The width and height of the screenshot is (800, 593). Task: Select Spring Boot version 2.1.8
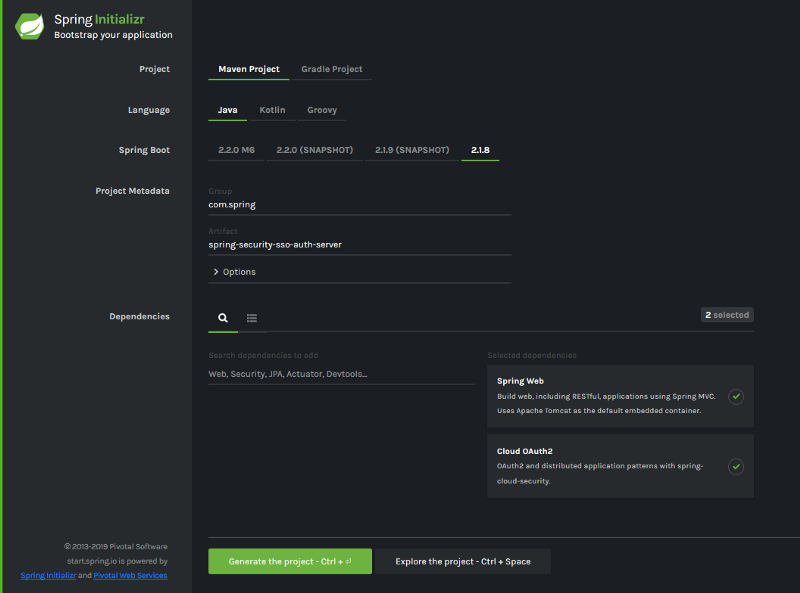pos(480,150)
